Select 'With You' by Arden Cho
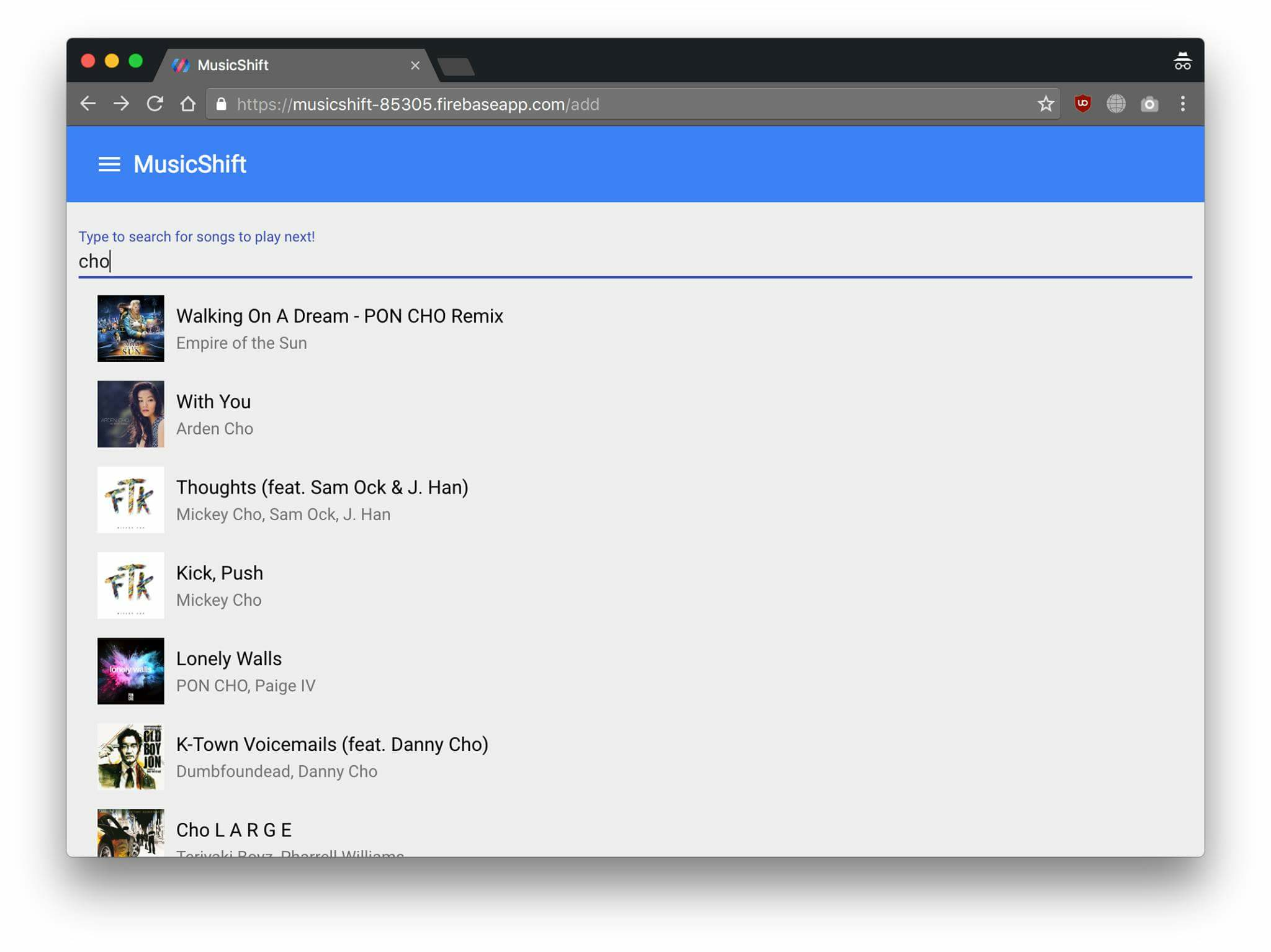Image resolution: width=1271 pixels, height=952 pixels. click(213, 402)
